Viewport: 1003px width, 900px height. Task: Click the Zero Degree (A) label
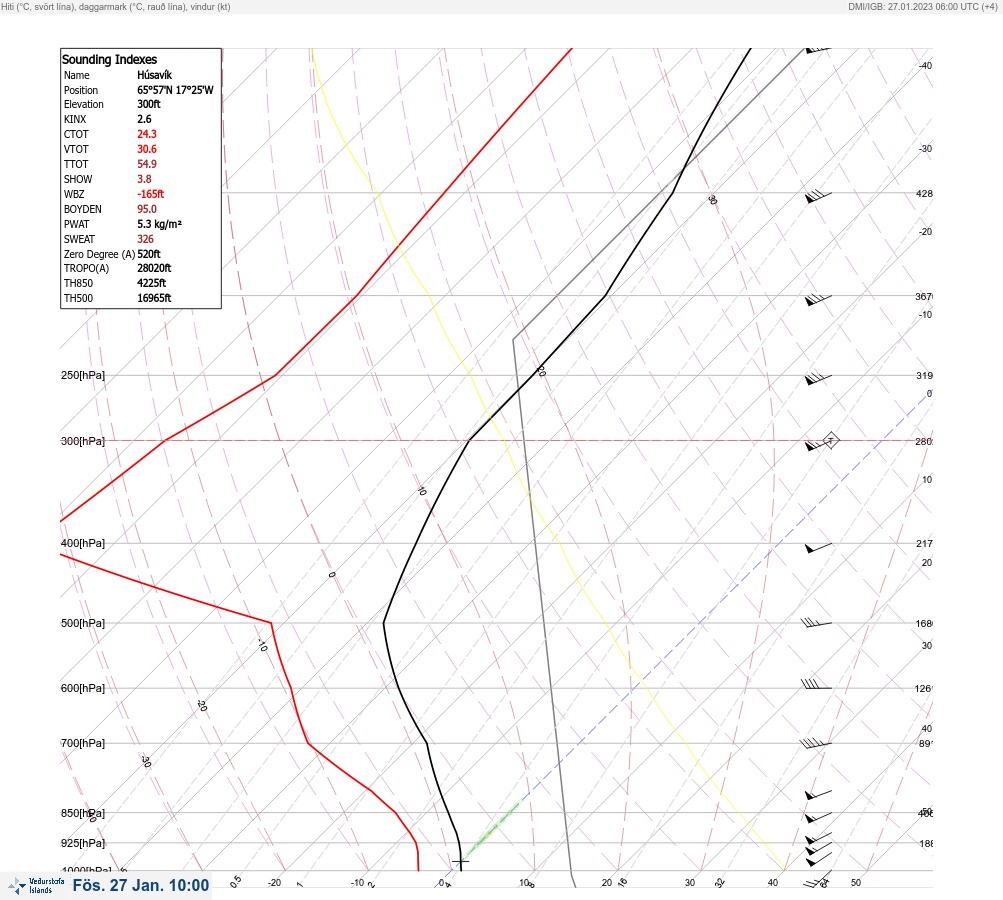[99, 254]
